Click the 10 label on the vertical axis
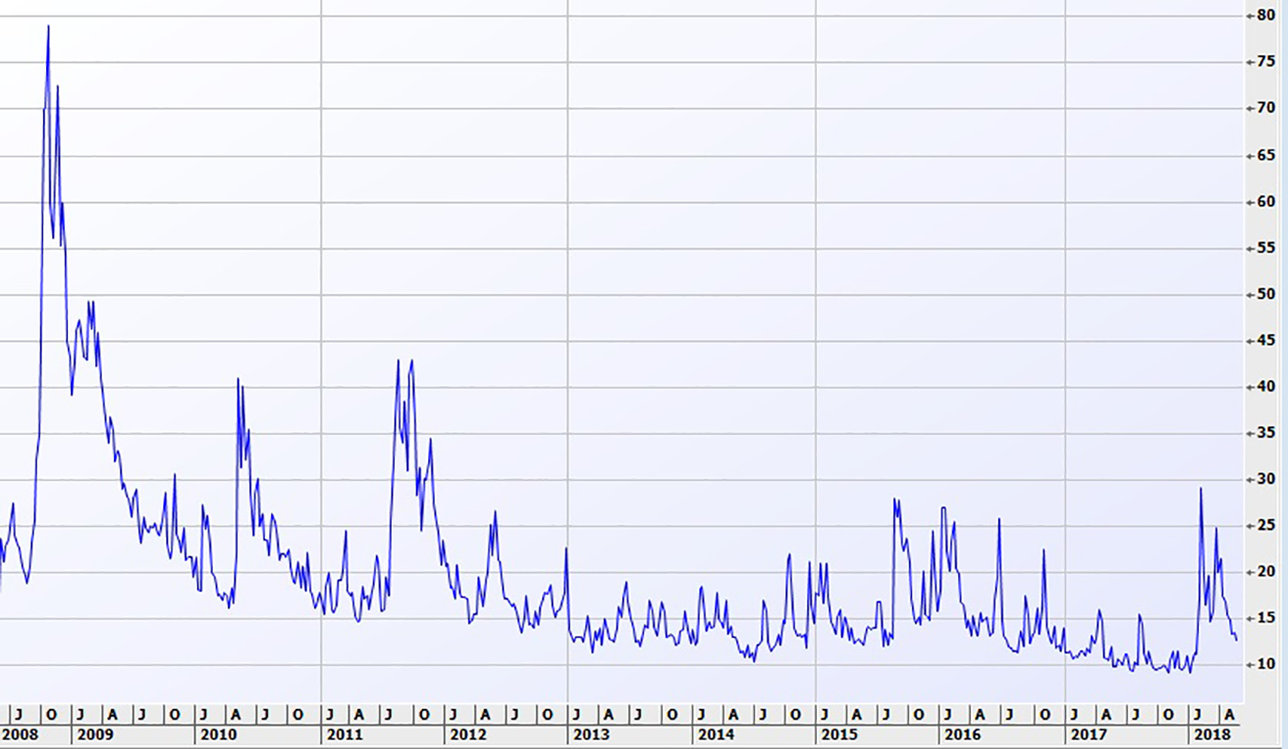The height and width of the screenshot is (749, 1288). point(1265,664)
